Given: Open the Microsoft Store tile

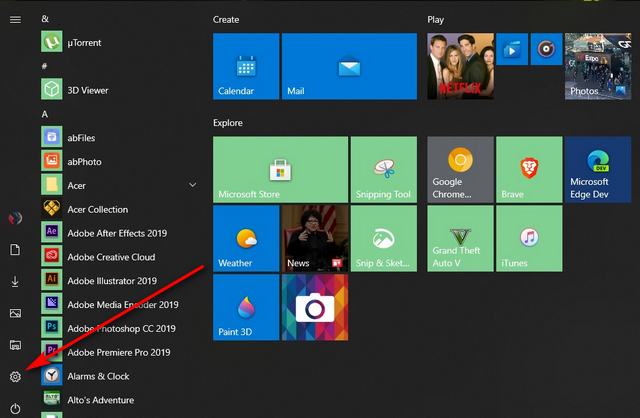Looking at the screenshot, I should [280, 169].
